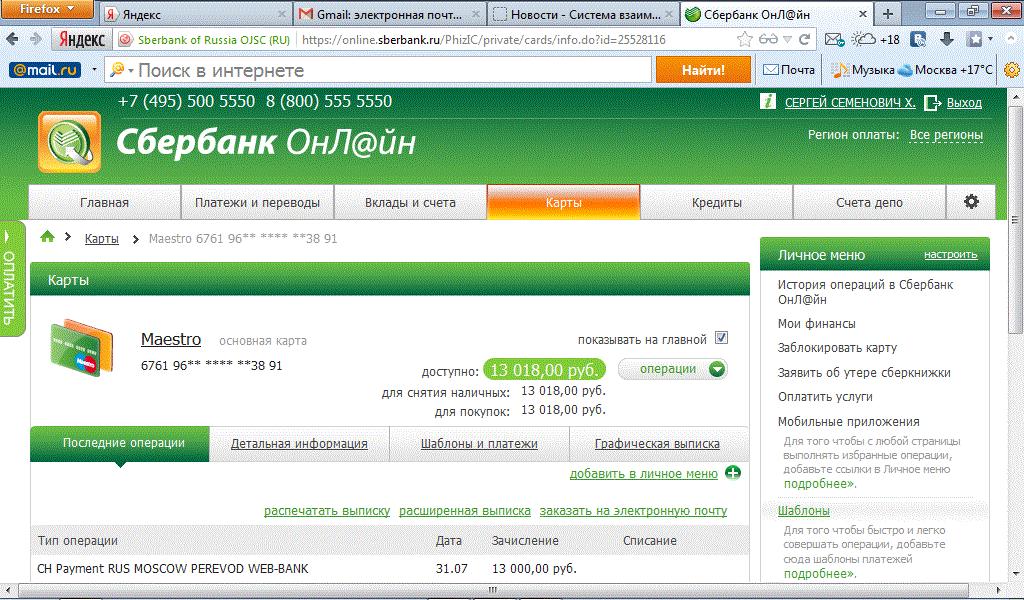Click the Maestro card image
1024x600 pixels.
point(82,348)
